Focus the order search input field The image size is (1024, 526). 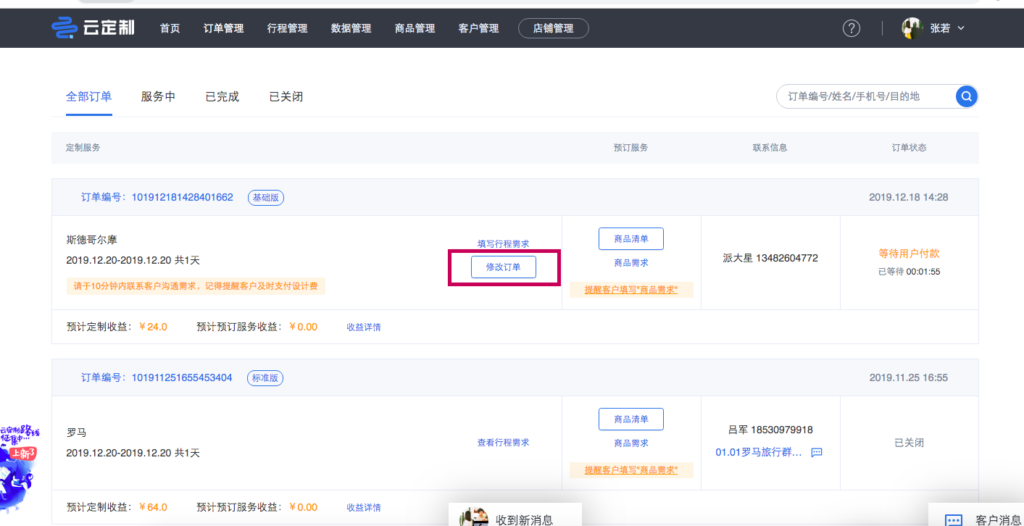865,96
